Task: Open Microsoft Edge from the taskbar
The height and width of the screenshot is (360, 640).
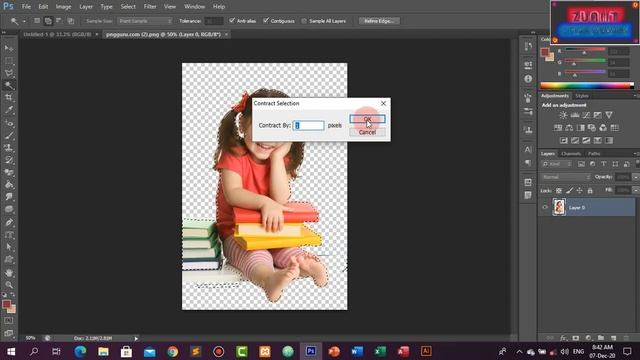Action: point(80,351)
